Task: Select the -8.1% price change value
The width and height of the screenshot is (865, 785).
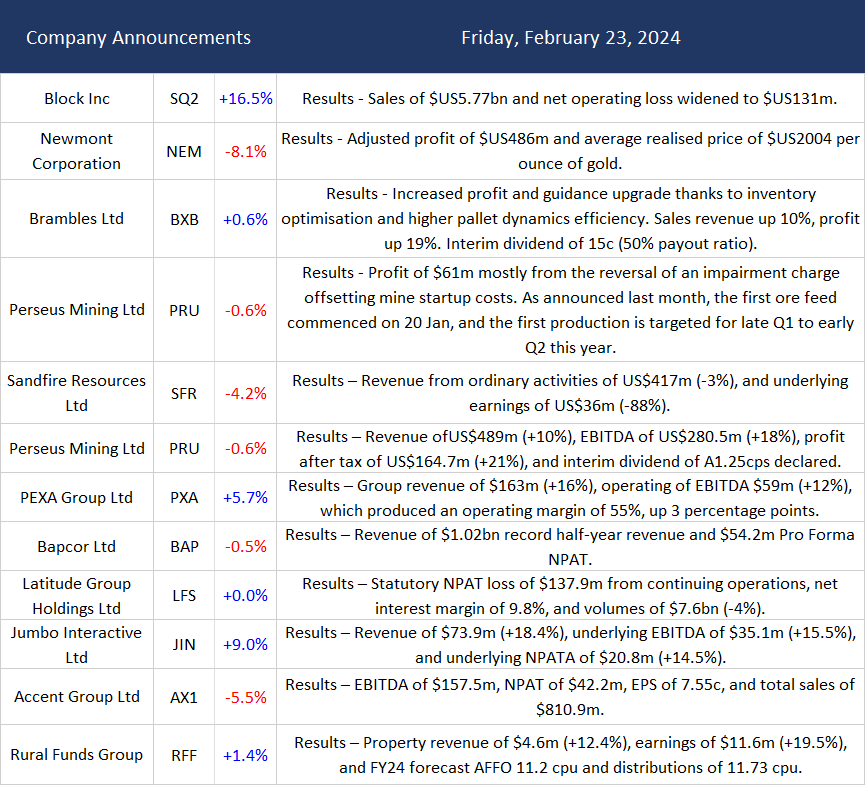Action: (x=246, y=152)
